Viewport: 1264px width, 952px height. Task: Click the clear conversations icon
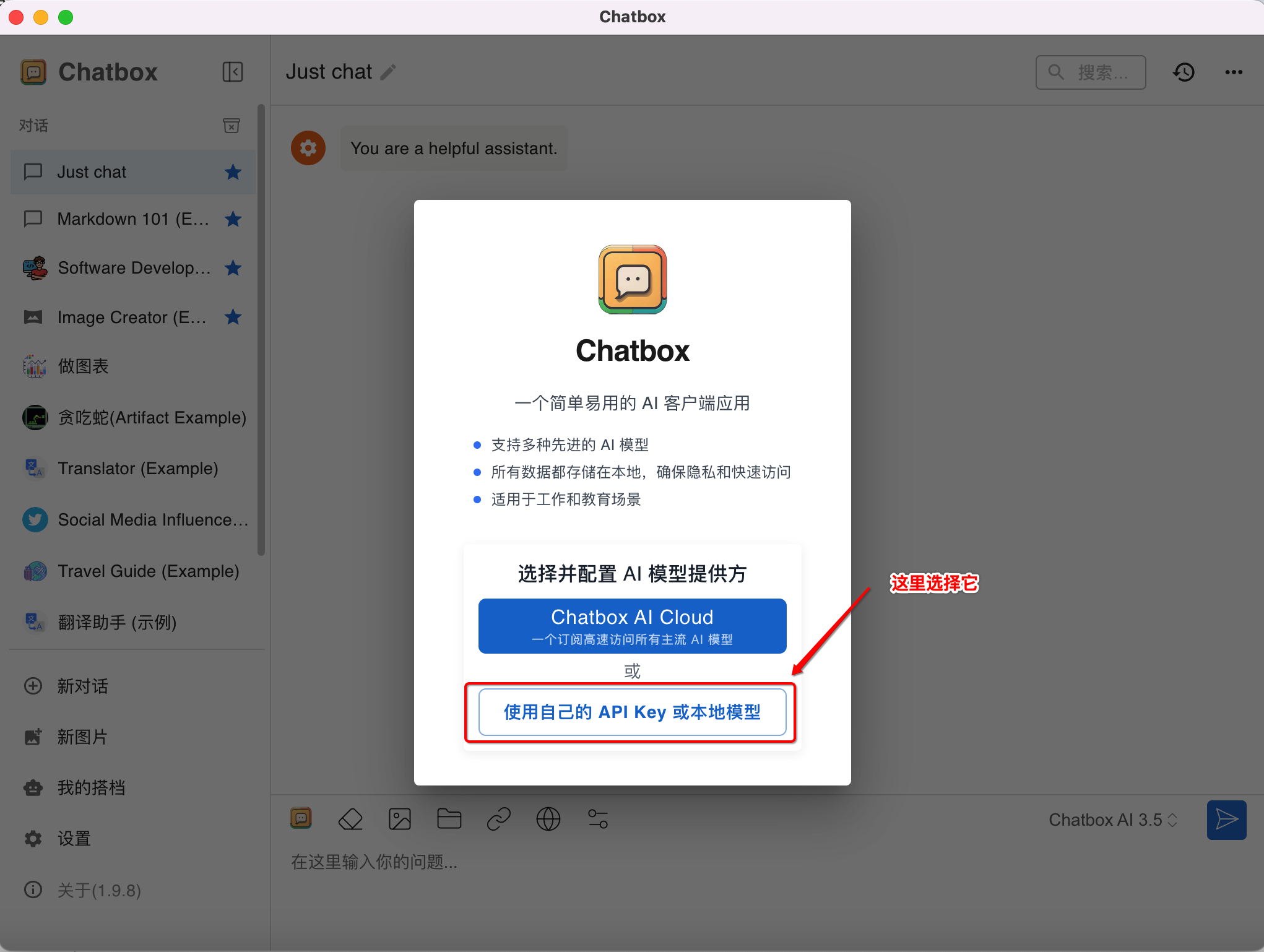coord(231,126)
